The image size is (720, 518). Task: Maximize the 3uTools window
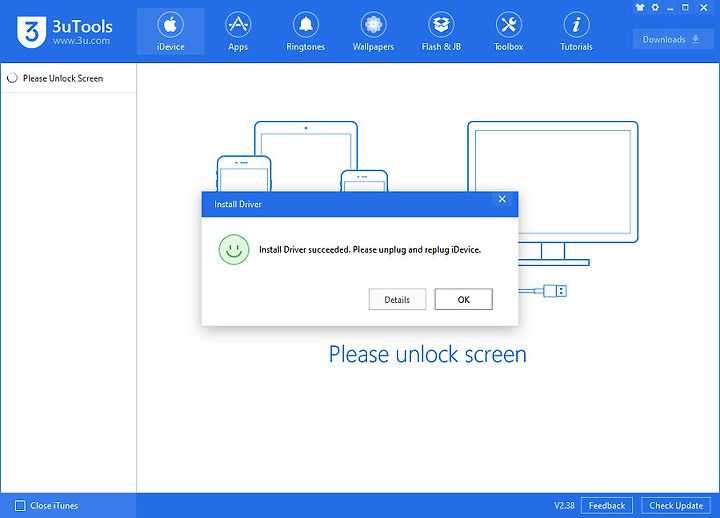point(685,7)
